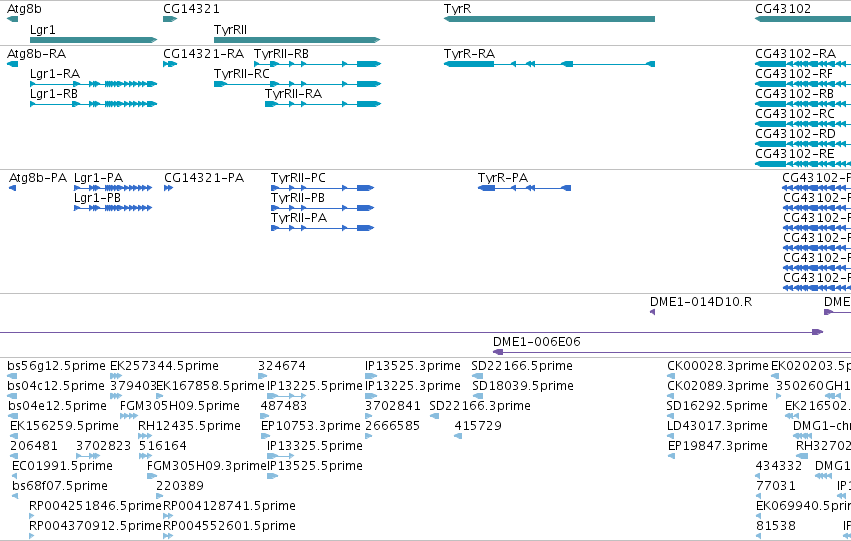Click the IP13225.5prime EST label

point(315,386)
